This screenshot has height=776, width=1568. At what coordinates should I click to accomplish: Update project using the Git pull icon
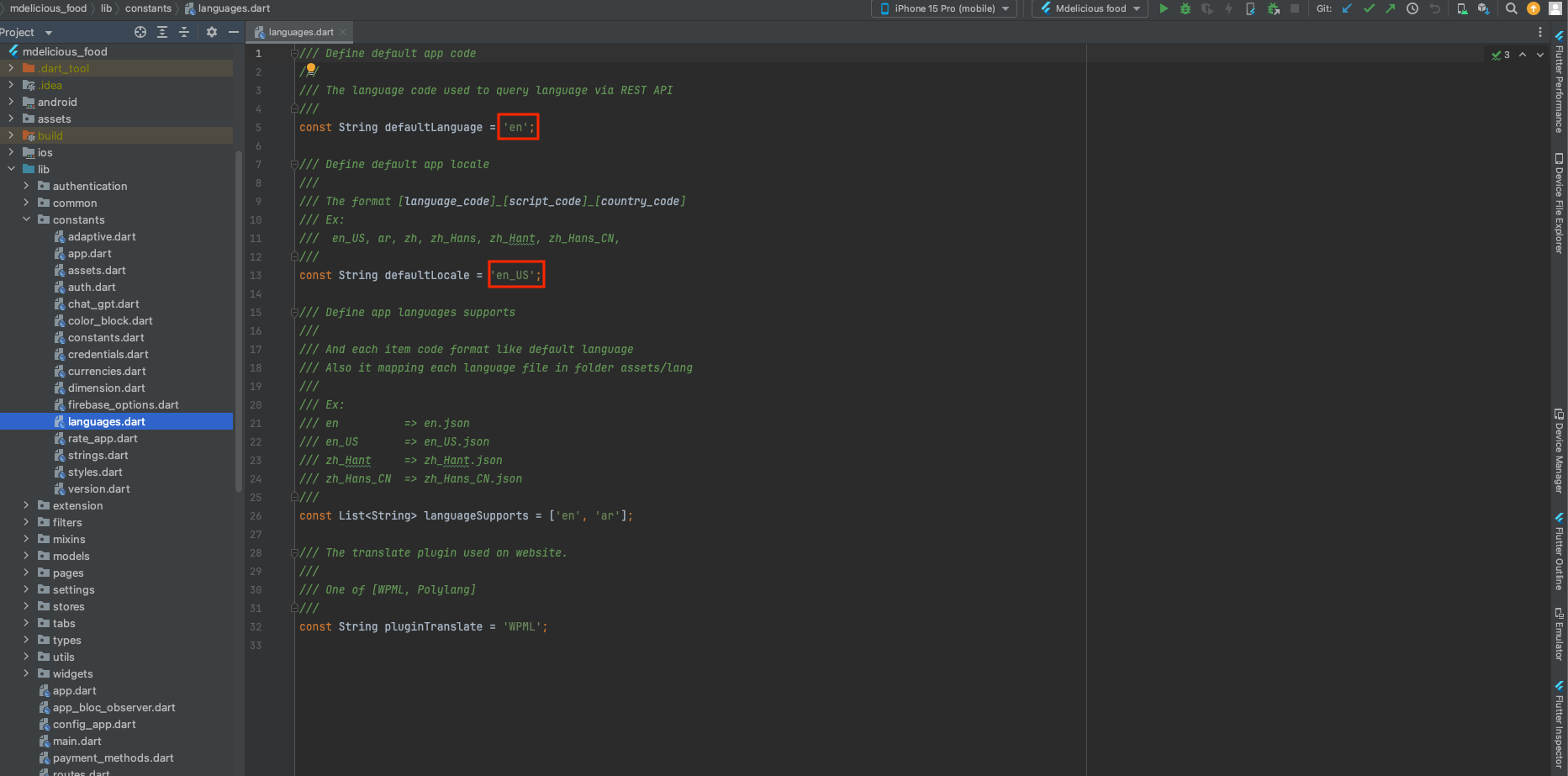pyautogui.click(x=1345, y=8)
